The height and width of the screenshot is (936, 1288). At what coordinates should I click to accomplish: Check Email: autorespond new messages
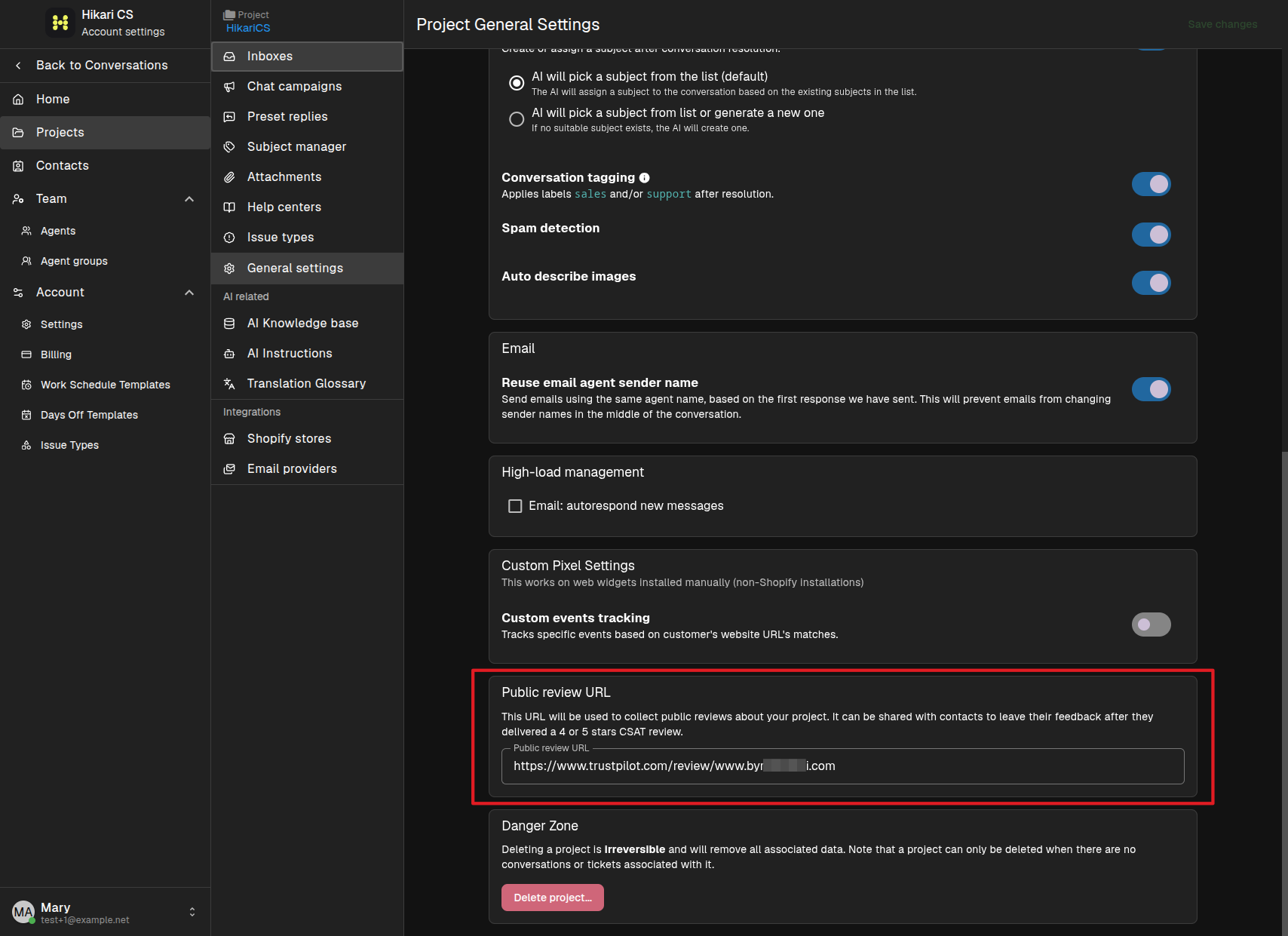[x=515, y=506]
